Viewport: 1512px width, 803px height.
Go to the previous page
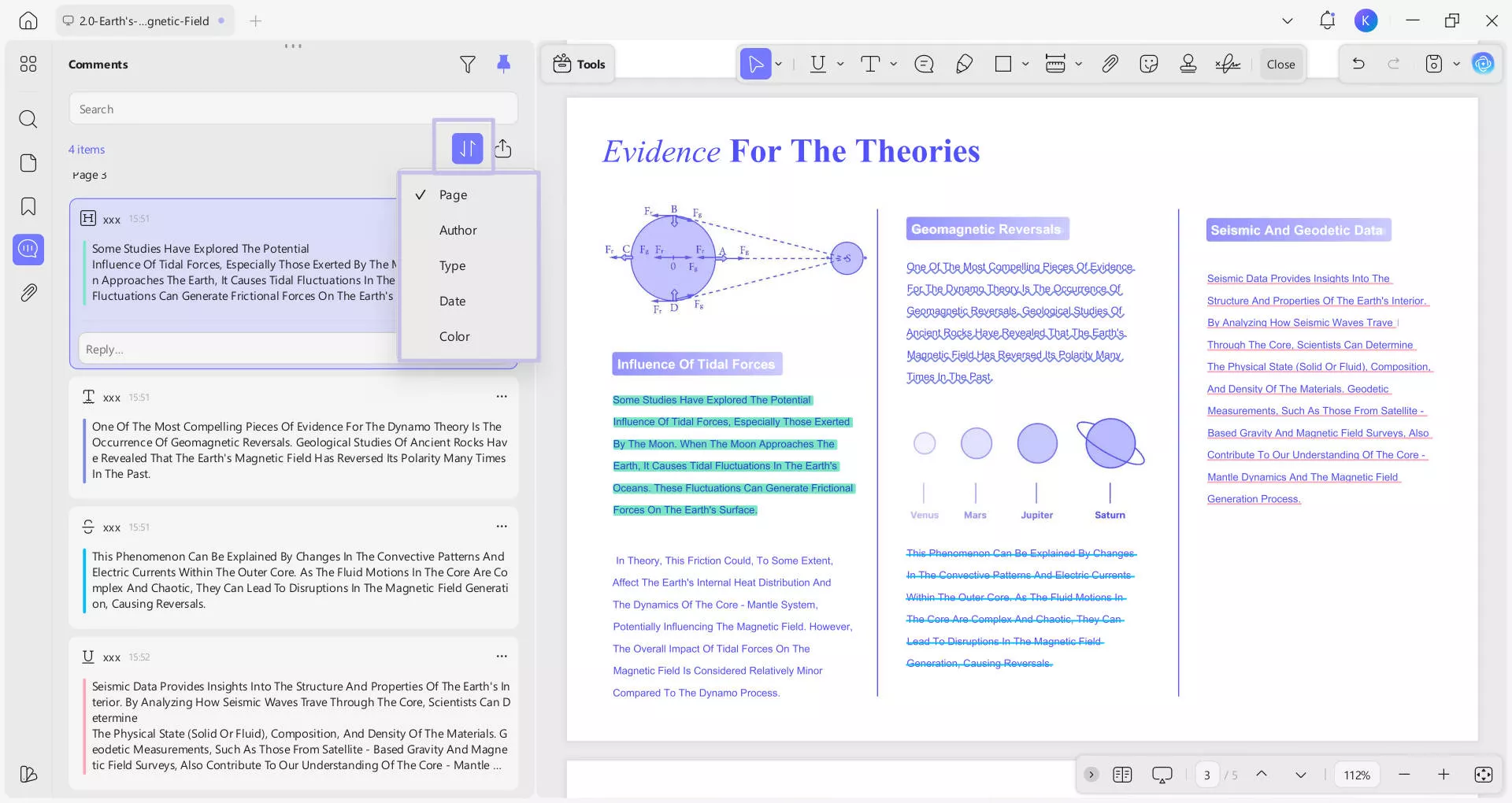click(x=1262, y=775)
